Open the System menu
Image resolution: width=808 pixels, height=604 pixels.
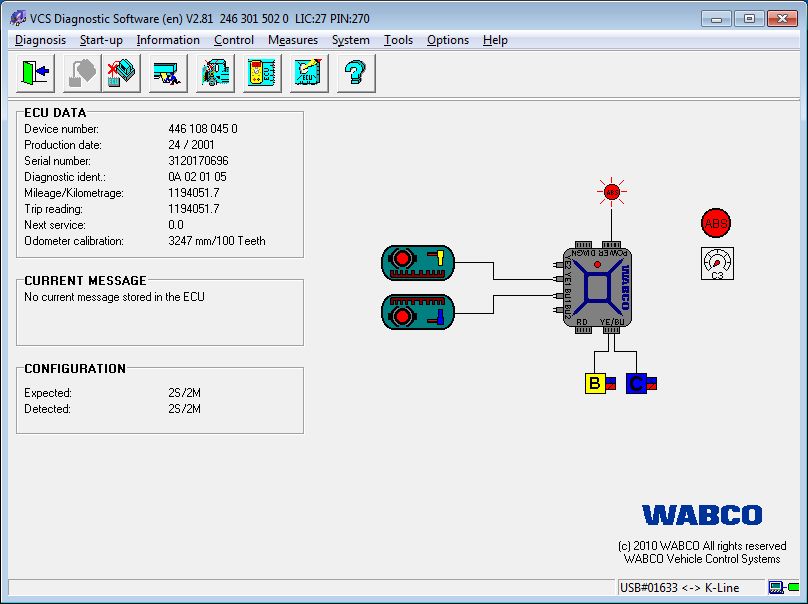tap(350, 40)
